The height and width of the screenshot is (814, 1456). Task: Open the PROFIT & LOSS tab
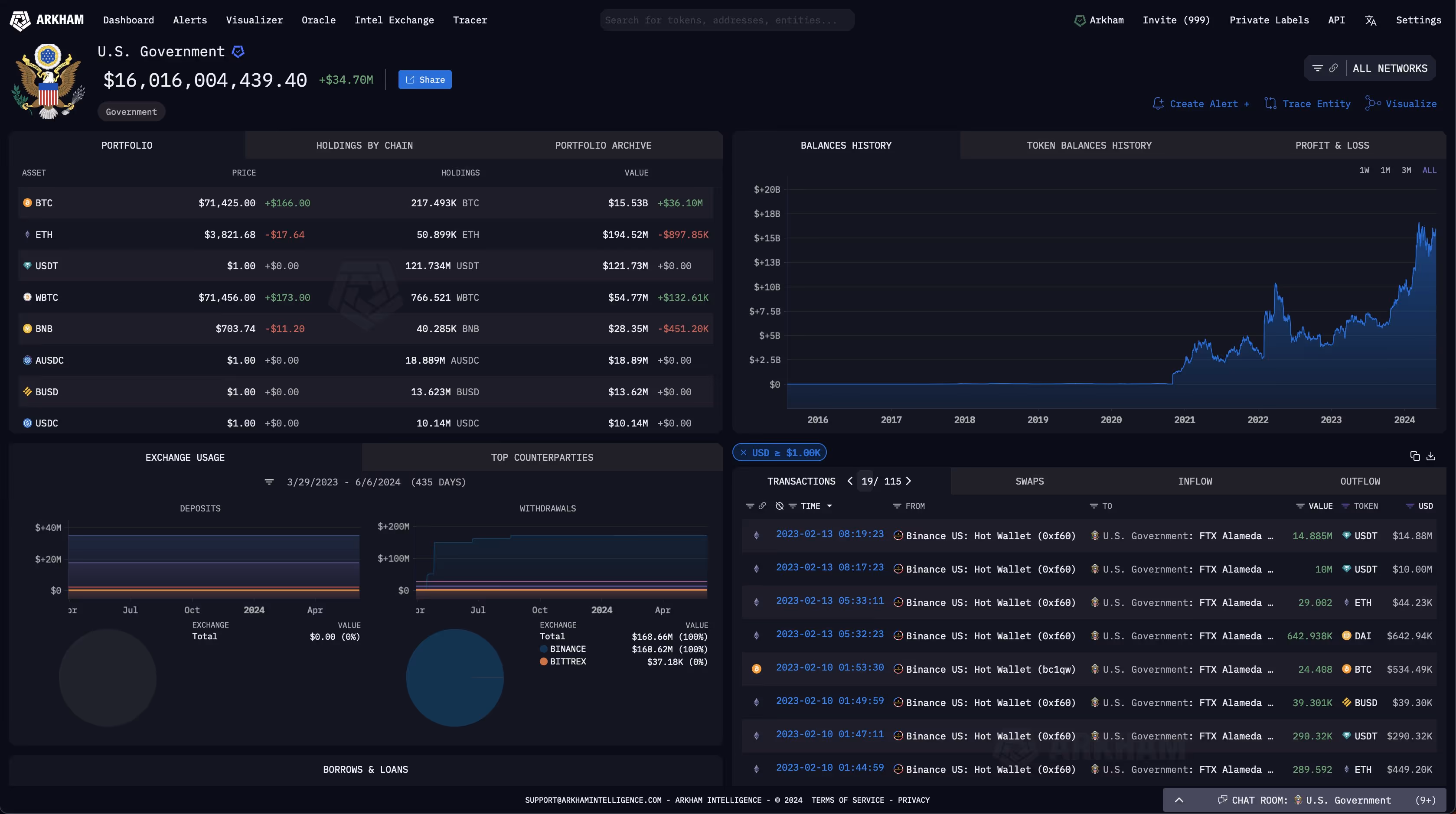[x=1332, y=145]
